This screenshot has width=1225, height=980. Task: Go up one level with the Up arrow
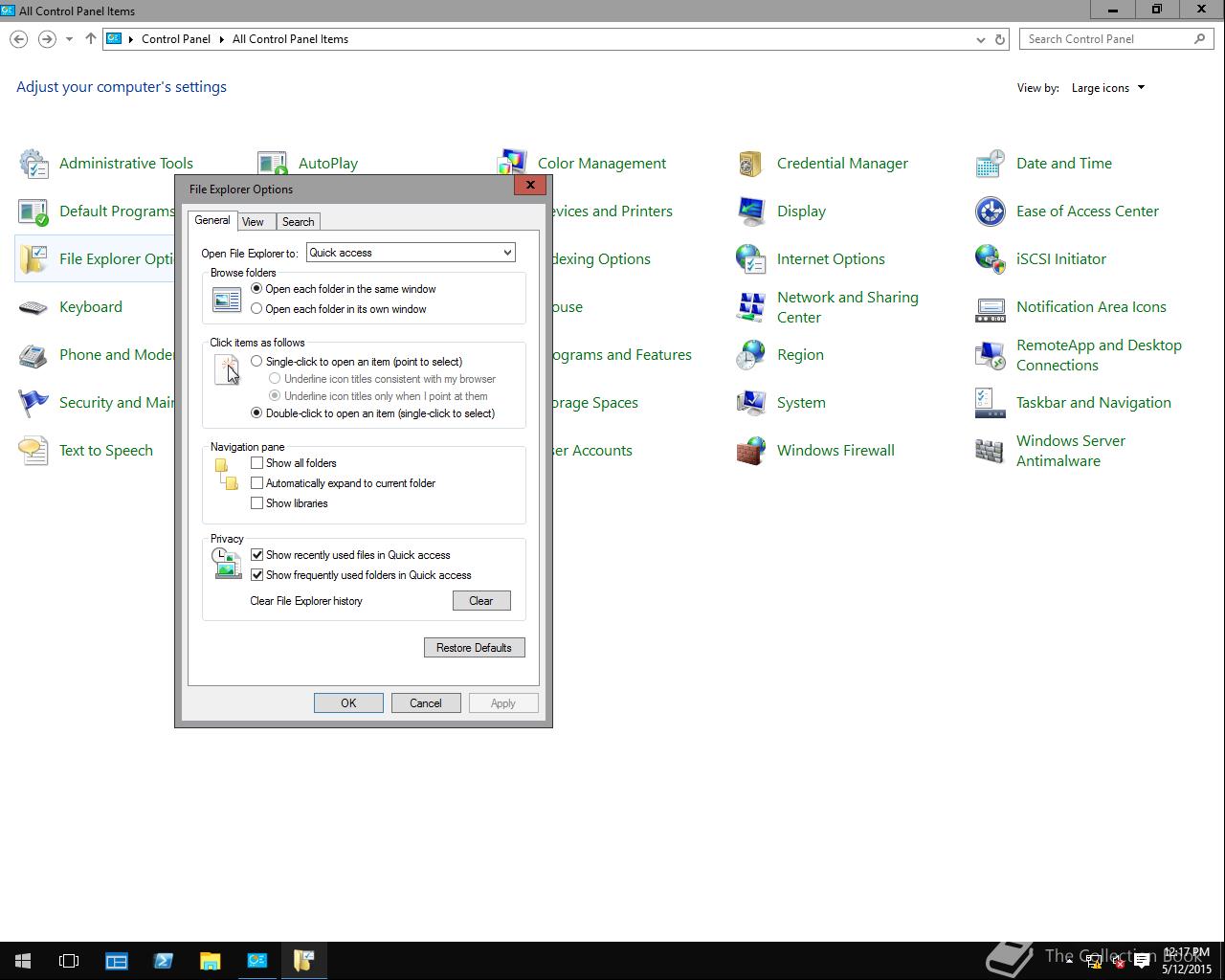coord(91,39)
